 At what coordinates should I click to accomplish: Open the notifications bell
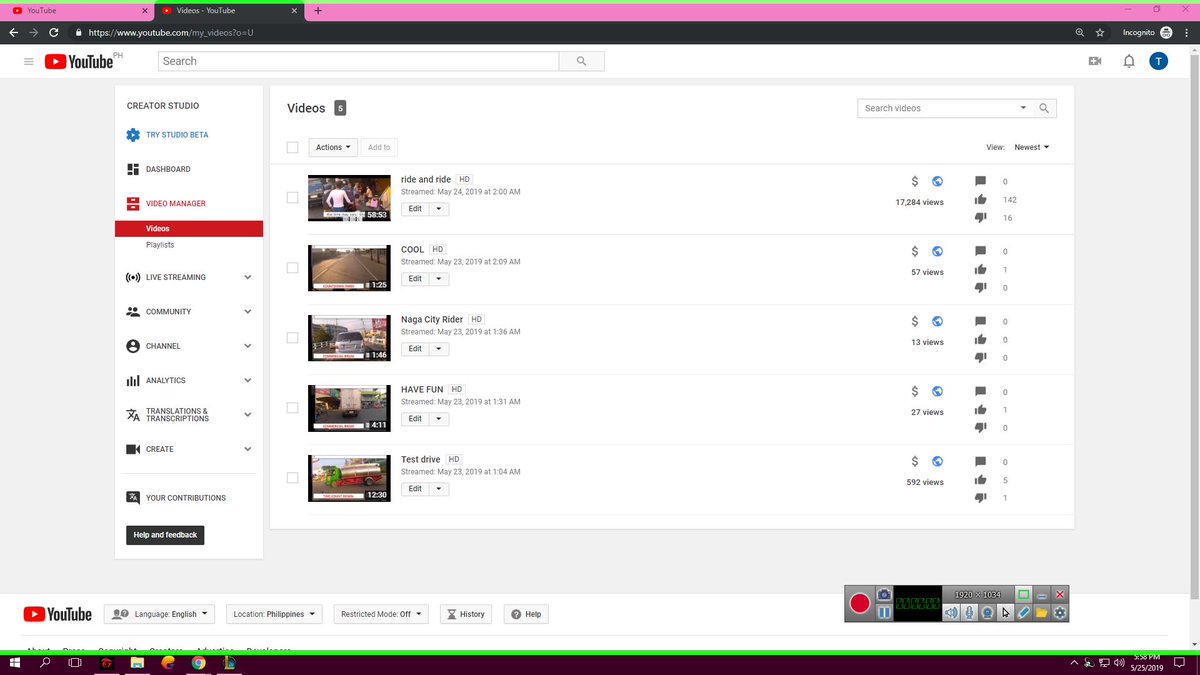click(1128, 62)
